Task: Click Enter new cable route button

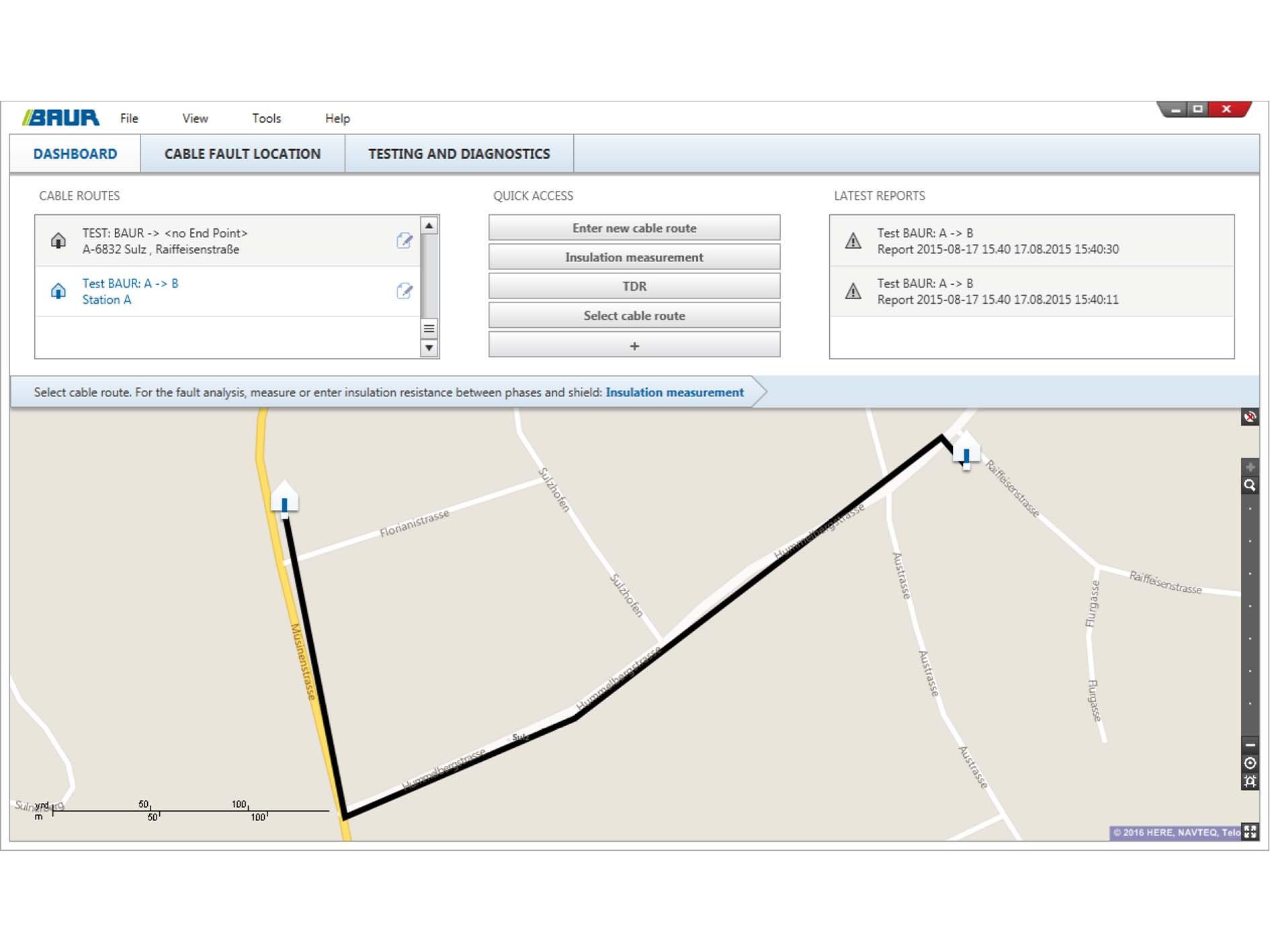Action: coord(634,228)
